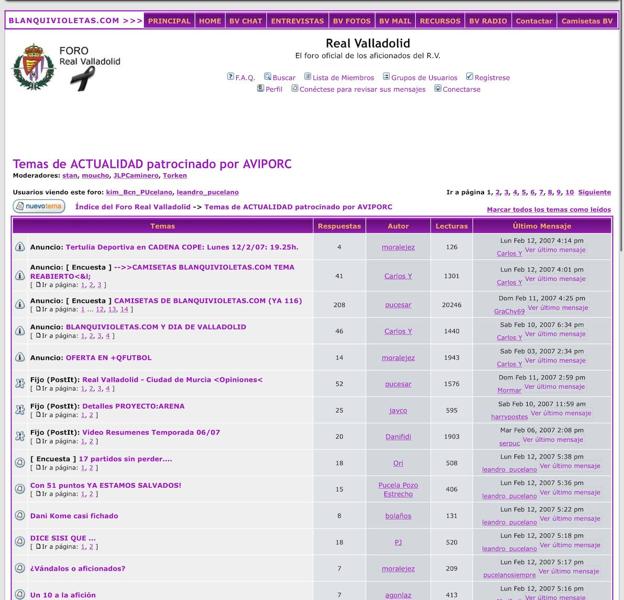Open last poster GraChy69's profile
This screenshot has height=600, width=624.
509,311
